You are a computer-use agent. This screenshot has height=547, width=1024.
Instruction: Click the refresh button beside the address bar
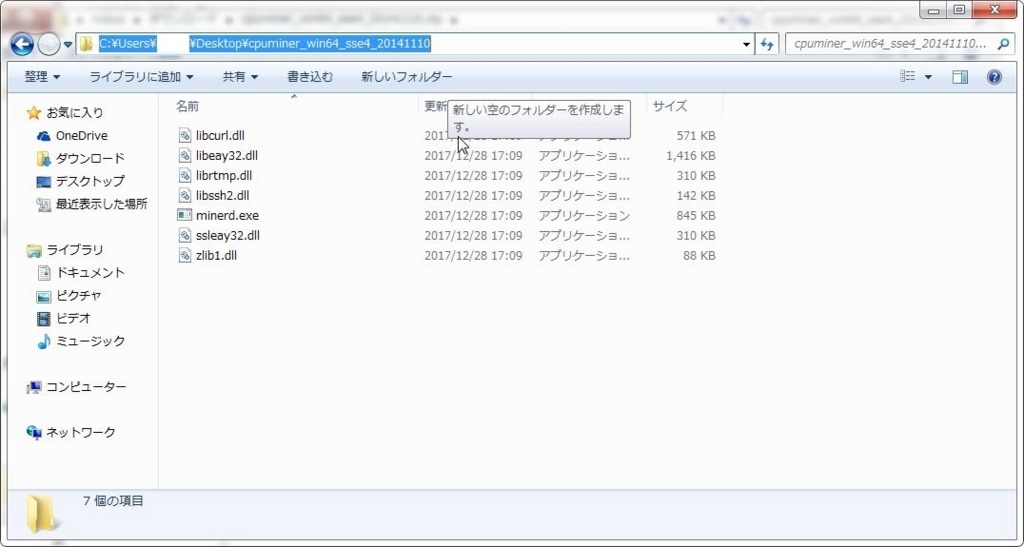click(x=767, y=44)
